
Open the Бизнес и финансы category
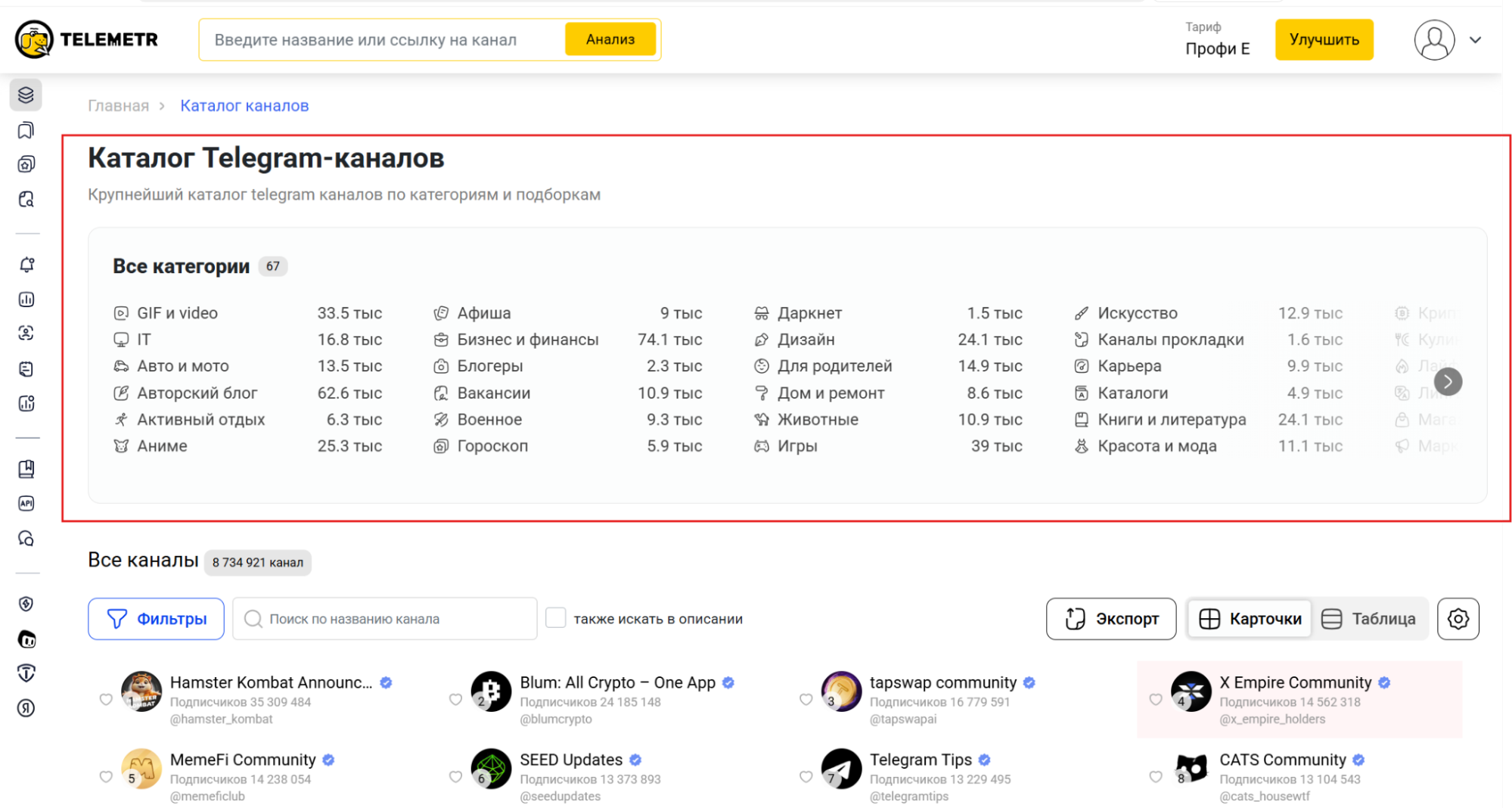[527, 340]
